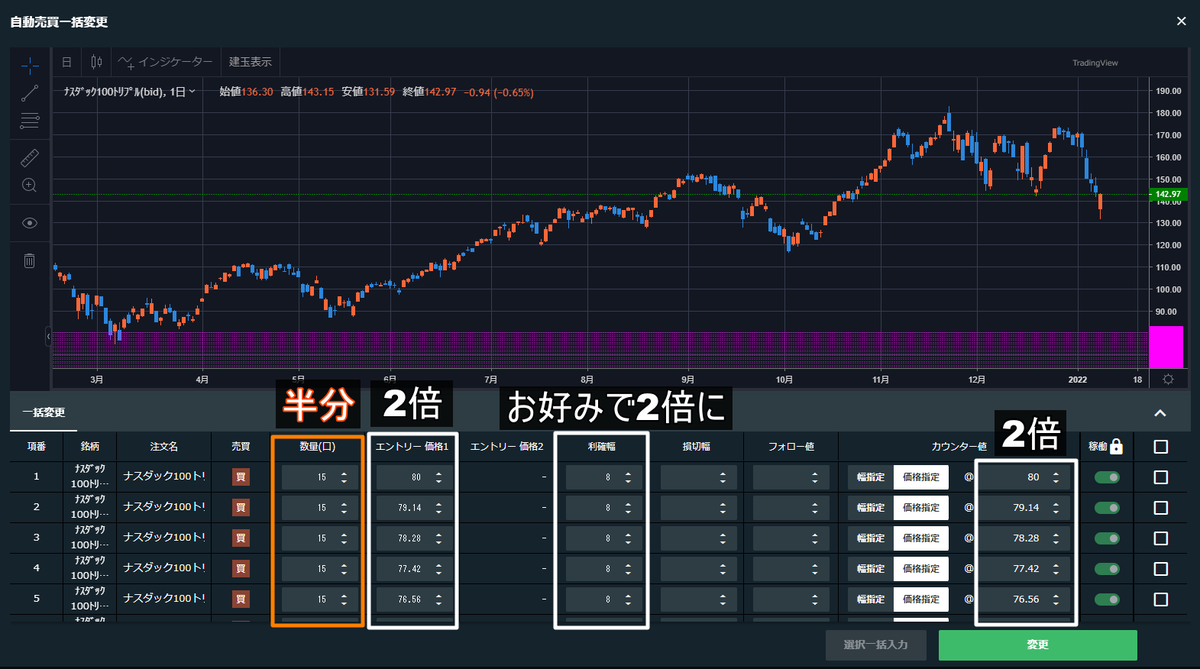The image size is (1200, 669).
Task: Activate the ruler measure tool
Action: pyautogui.click(x=30, y=157)
